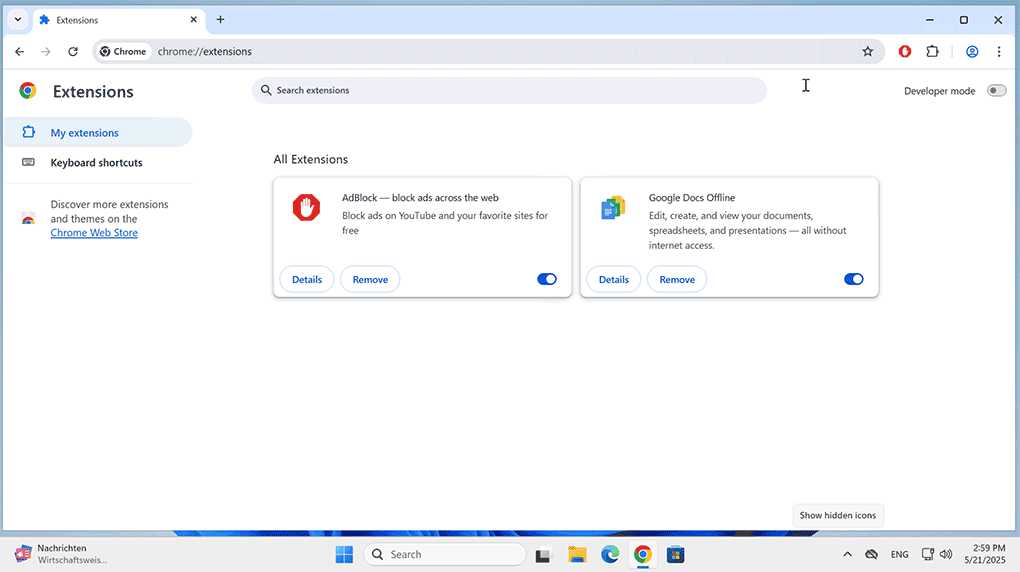1020x572 pixels.
Task: Close the Extensions tab
Action: (x=193, y=20)
